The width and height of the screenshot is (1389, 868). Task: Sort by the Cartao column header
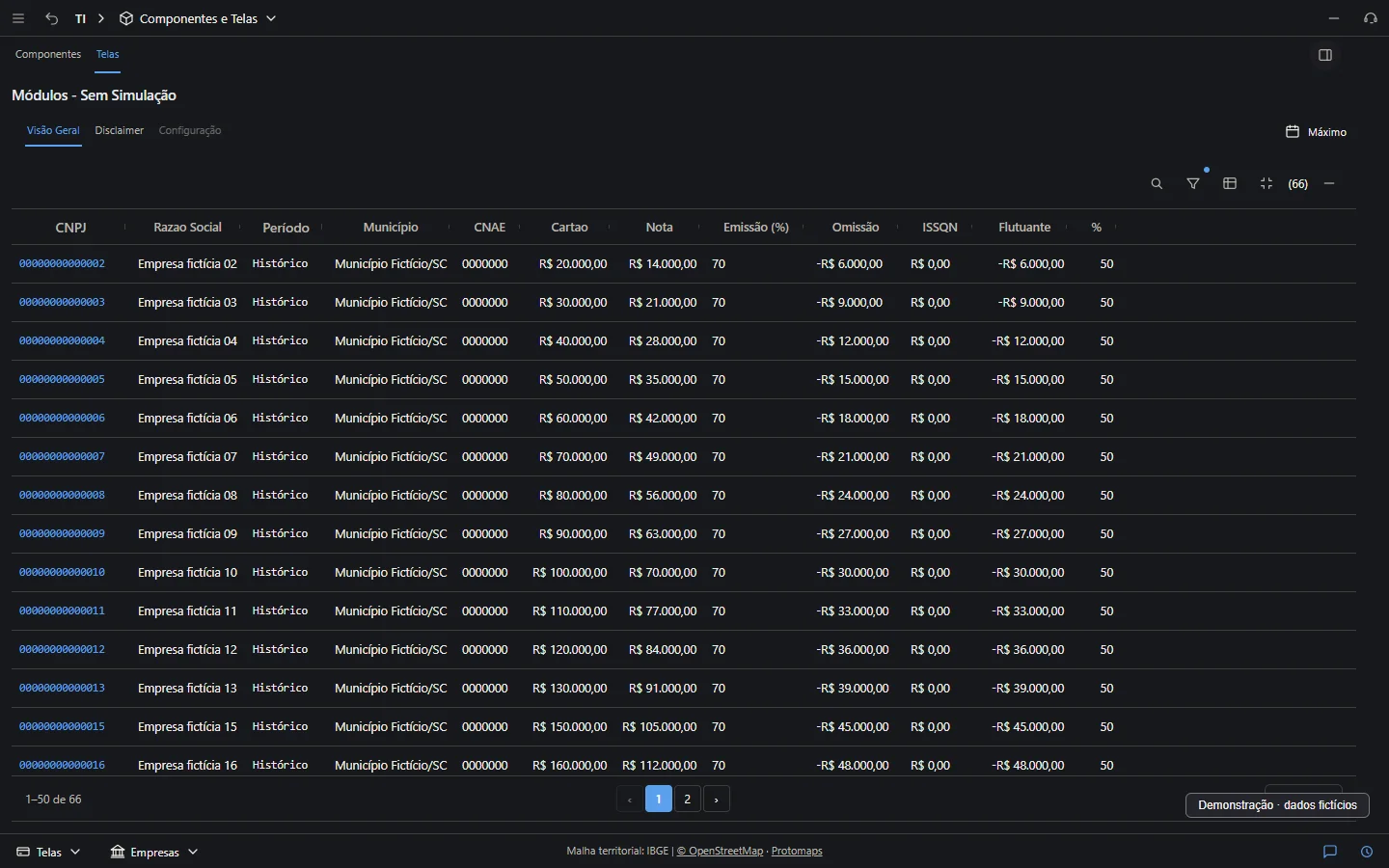pos(569,227)
